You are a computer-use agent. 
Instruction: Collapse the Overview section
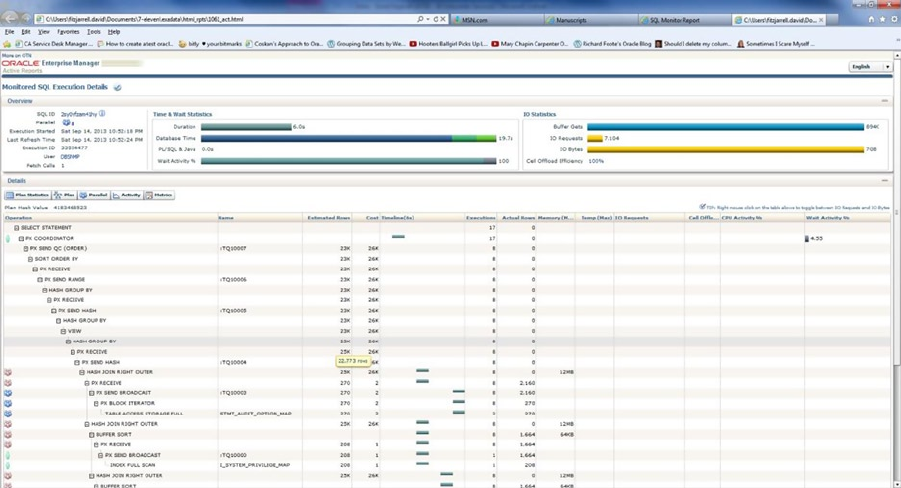tap(884, 101)
